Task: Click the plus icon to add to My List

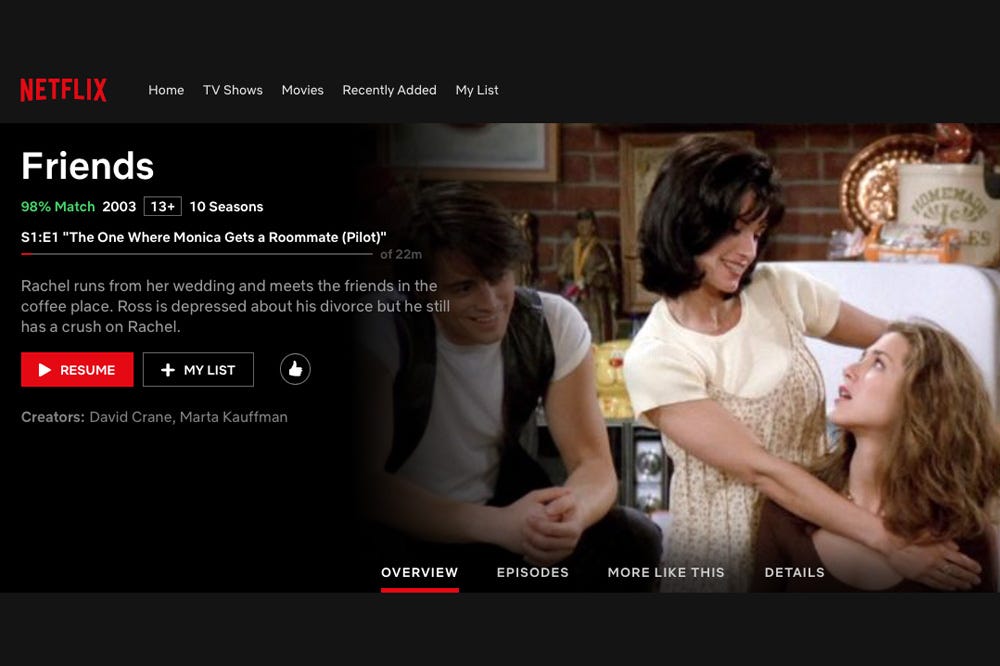Action: 168,370
